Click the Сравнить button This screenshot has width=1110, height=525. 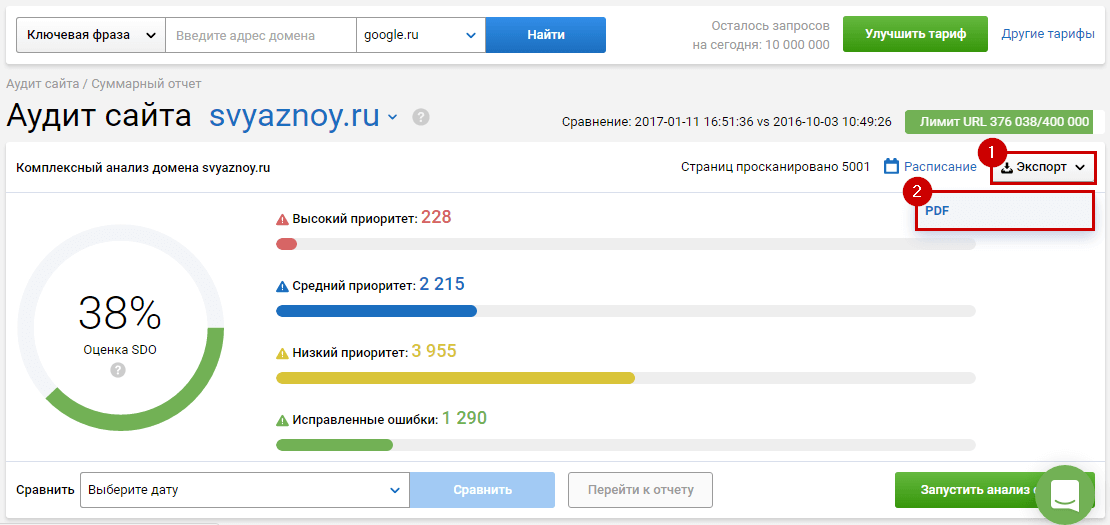482,490
